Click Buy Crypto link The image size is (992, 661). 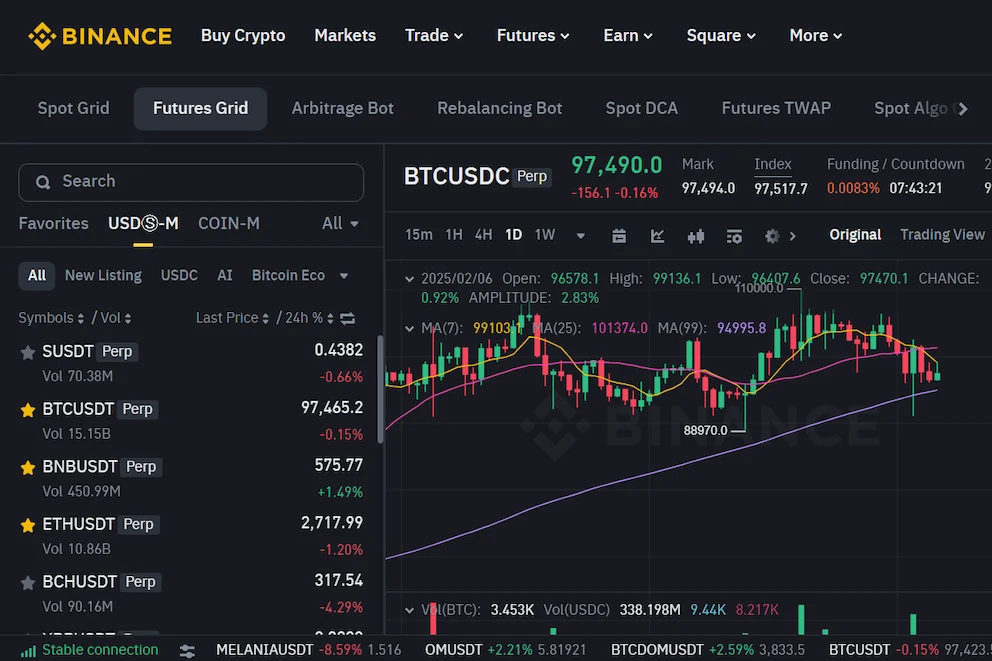(243, 35)
